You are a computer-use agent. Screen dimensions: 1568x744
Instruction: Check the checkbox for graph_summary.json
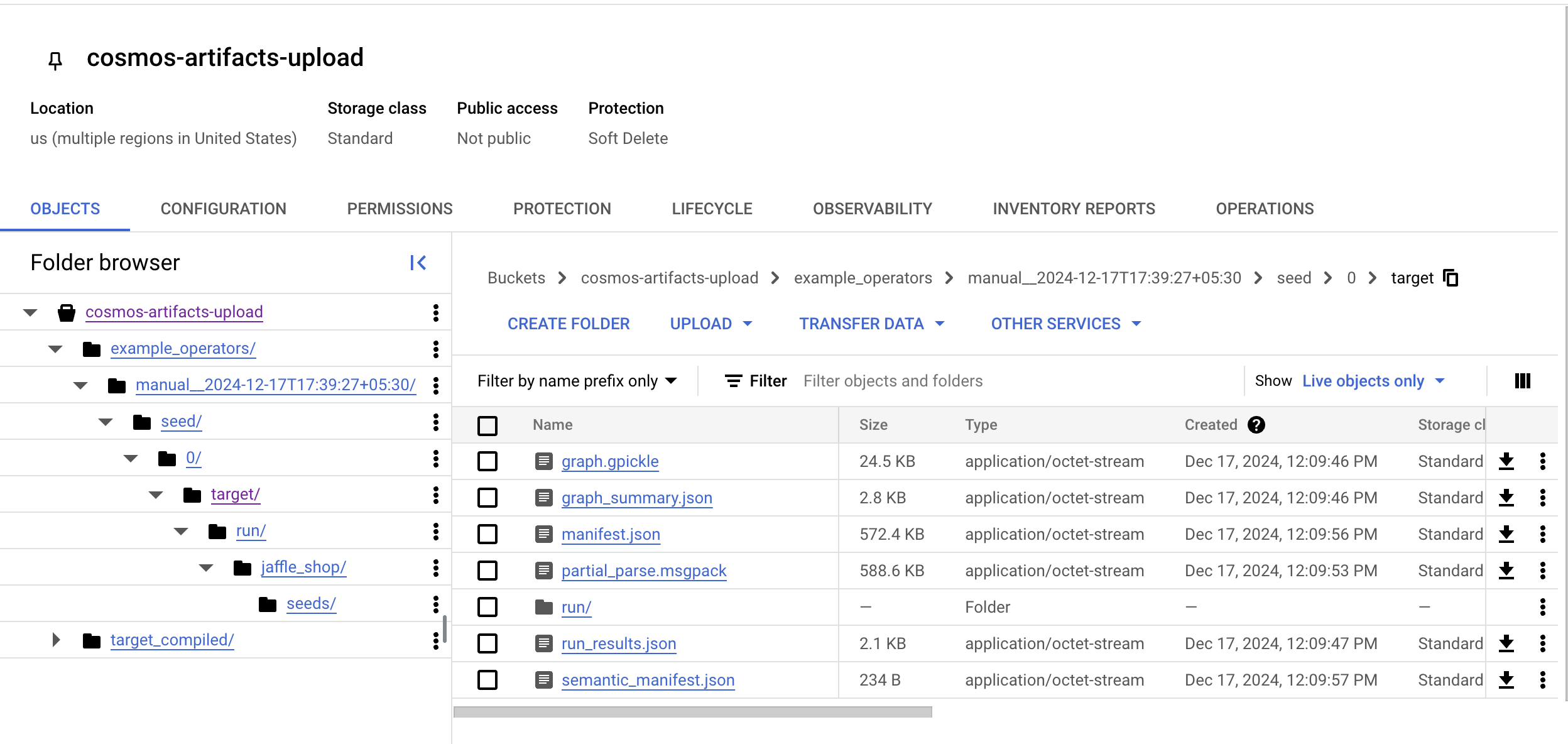click(487, 497)
